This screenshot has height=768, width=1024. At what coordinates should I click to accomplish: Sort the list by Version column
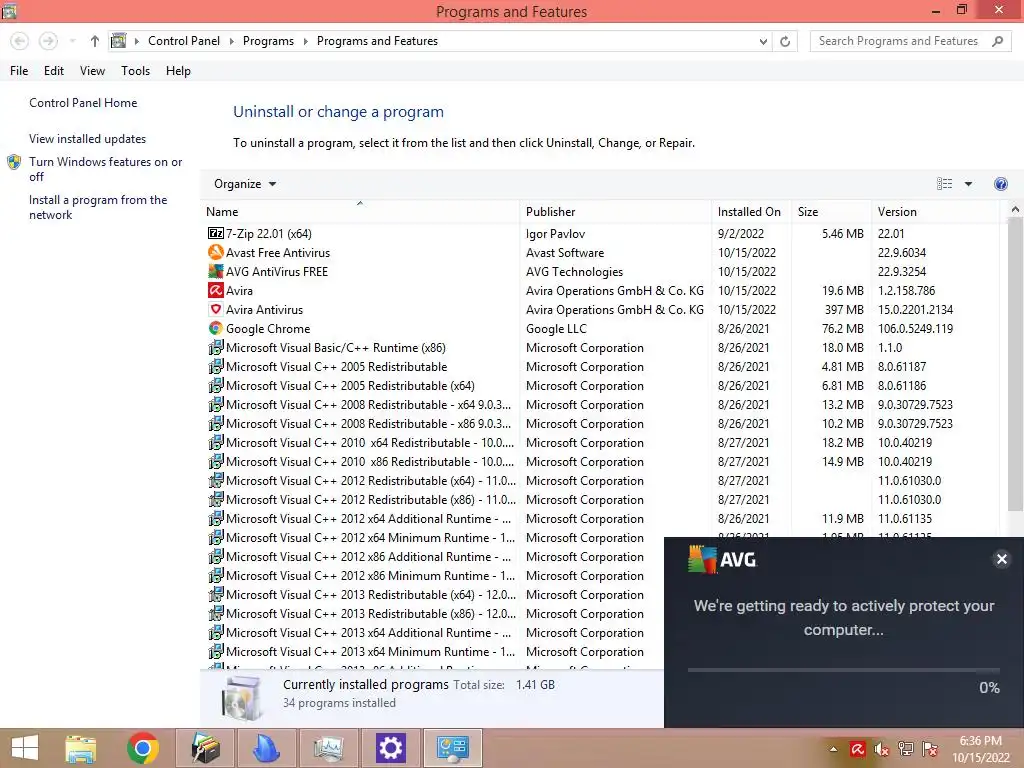(935, 212)
